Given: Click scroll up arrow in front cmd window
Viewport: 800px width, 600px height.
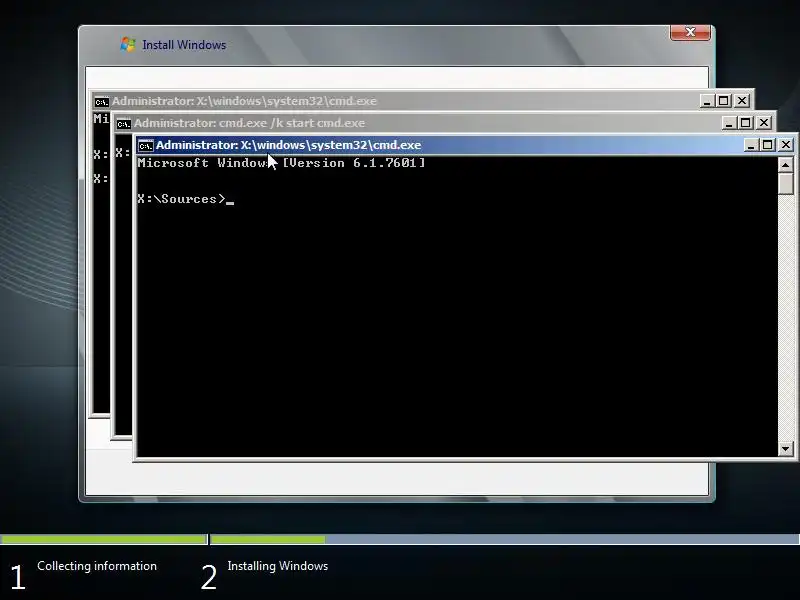Looking at the screenshot, I should click(x=785, y=165).
